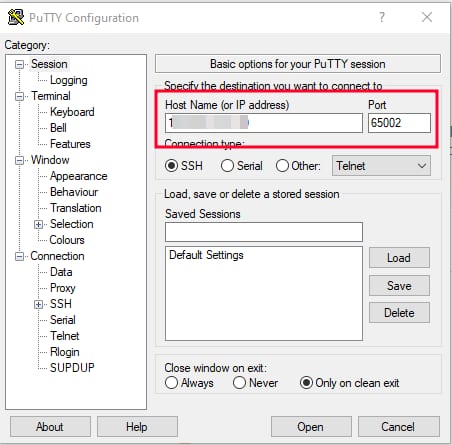Select the SSH connection type radio
This screenshot has width=452, height=445.
[171, 166]
